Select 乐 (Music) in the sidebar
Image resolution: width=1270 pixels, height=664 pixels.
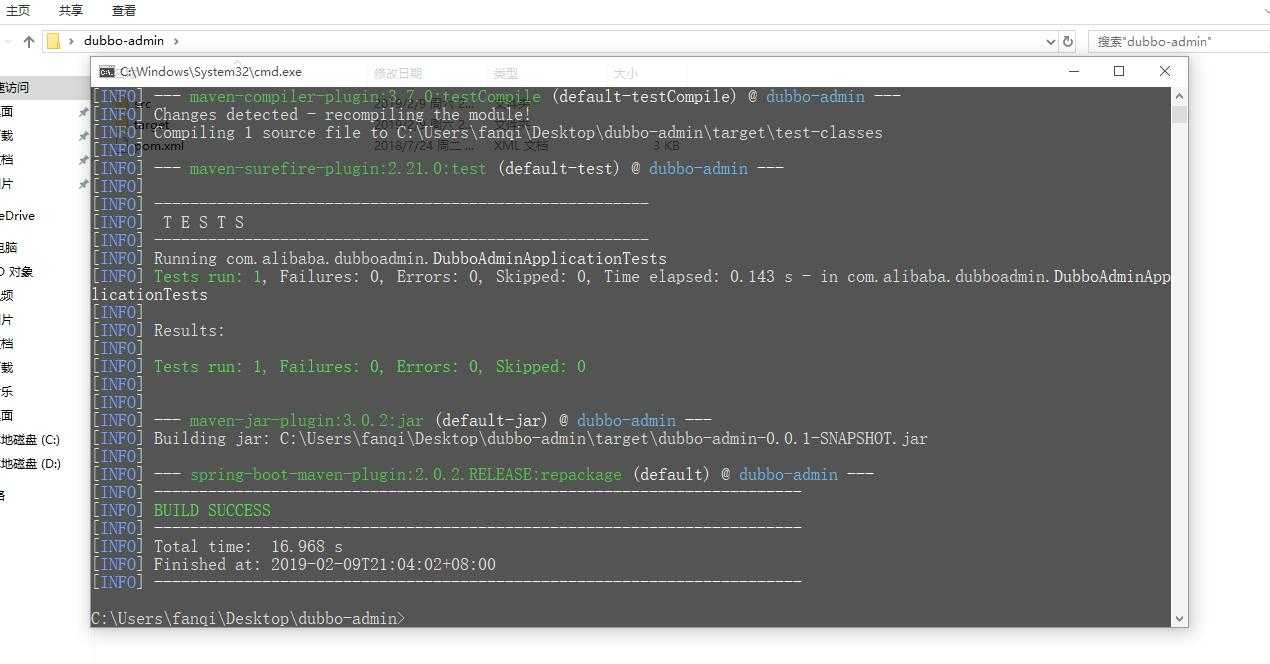(x=7, y=391)
